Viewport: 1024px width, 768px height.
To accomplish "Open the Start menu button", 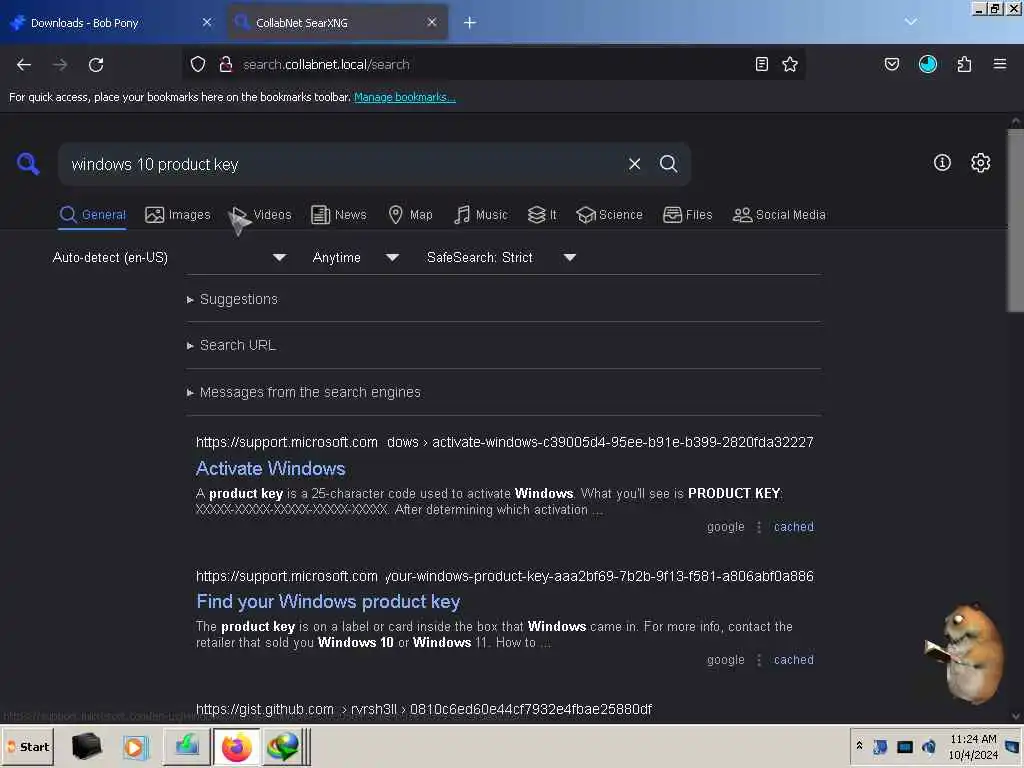I will (28, 746).
